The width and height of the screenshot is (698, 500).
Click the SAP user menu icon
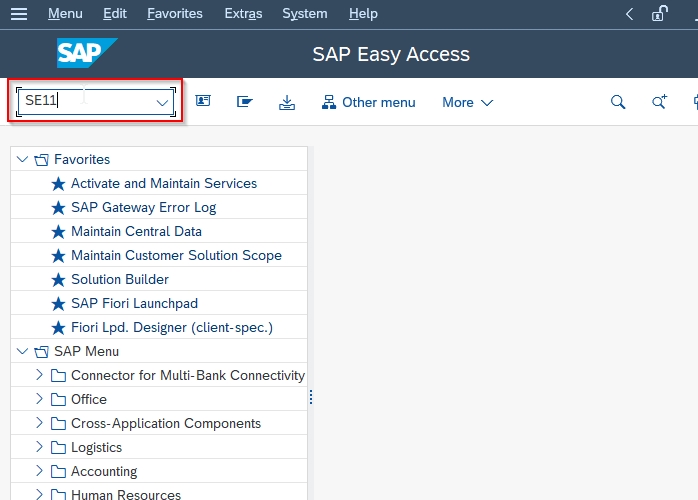[203, 101]
